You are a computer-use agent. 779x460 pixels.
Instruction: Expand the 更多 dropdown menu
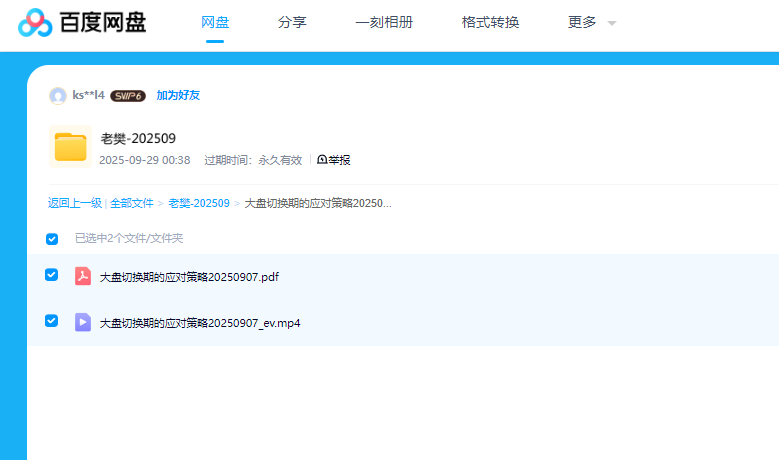tap(582, 22)
